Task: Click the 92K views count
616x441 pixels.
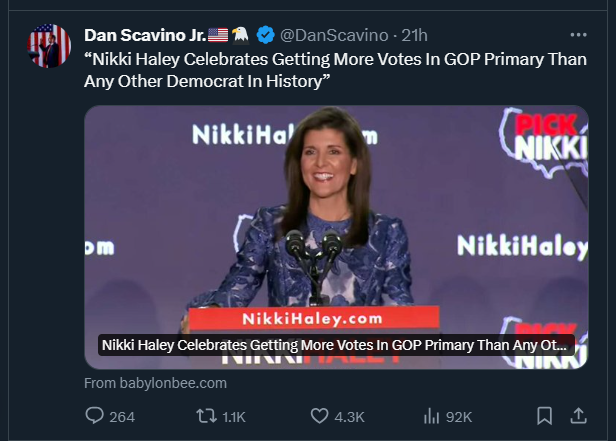Action: 459,416
